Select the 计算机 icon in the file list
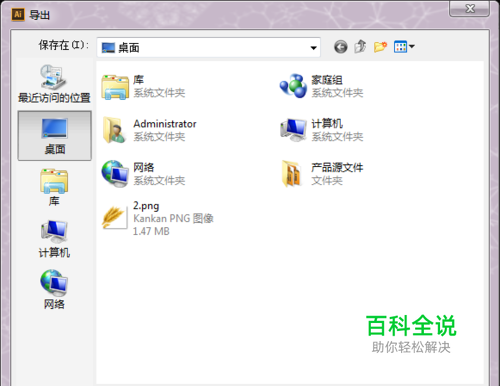 click(x=293, y=130)
